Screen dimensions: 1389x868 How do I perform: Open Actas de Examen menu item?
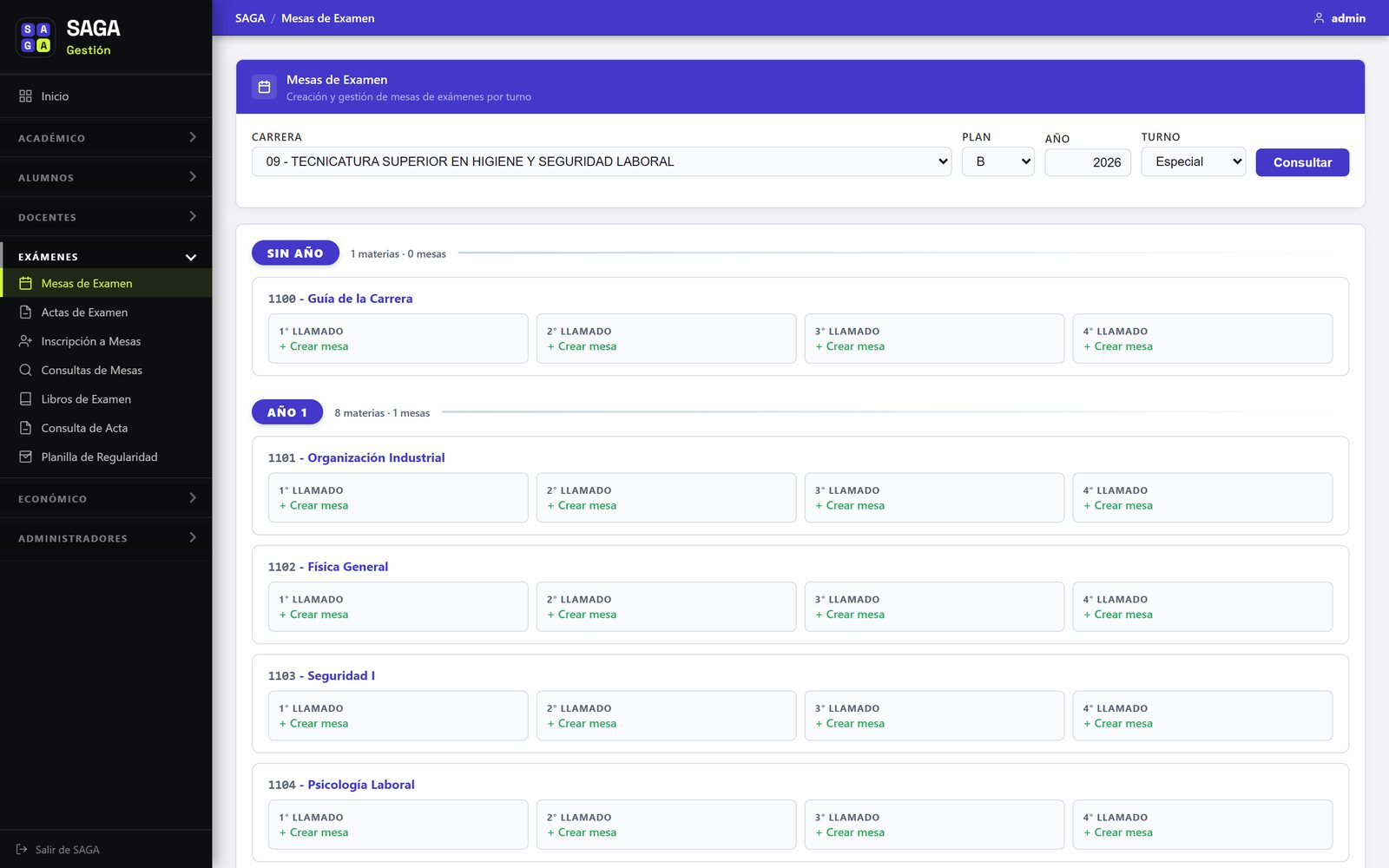click(106, 312)
